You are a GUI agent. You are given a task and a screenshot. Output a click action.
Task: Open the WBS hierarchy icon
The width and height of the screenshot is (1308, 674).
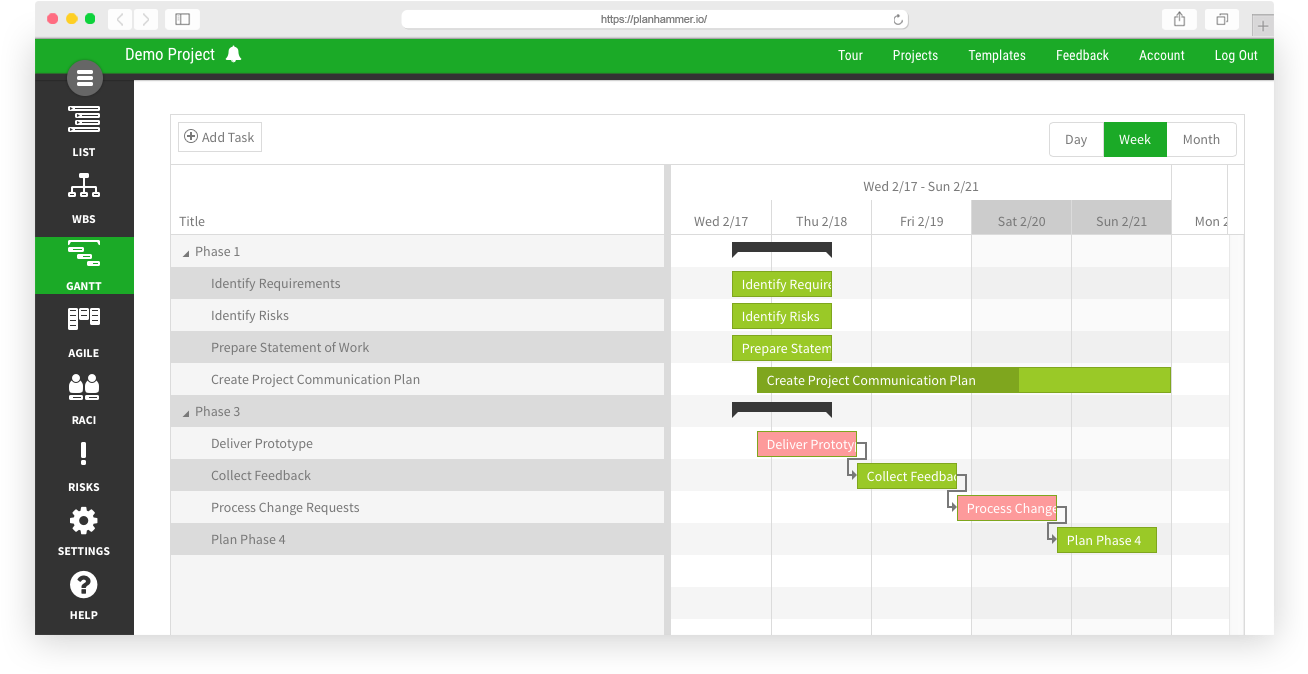84,185
